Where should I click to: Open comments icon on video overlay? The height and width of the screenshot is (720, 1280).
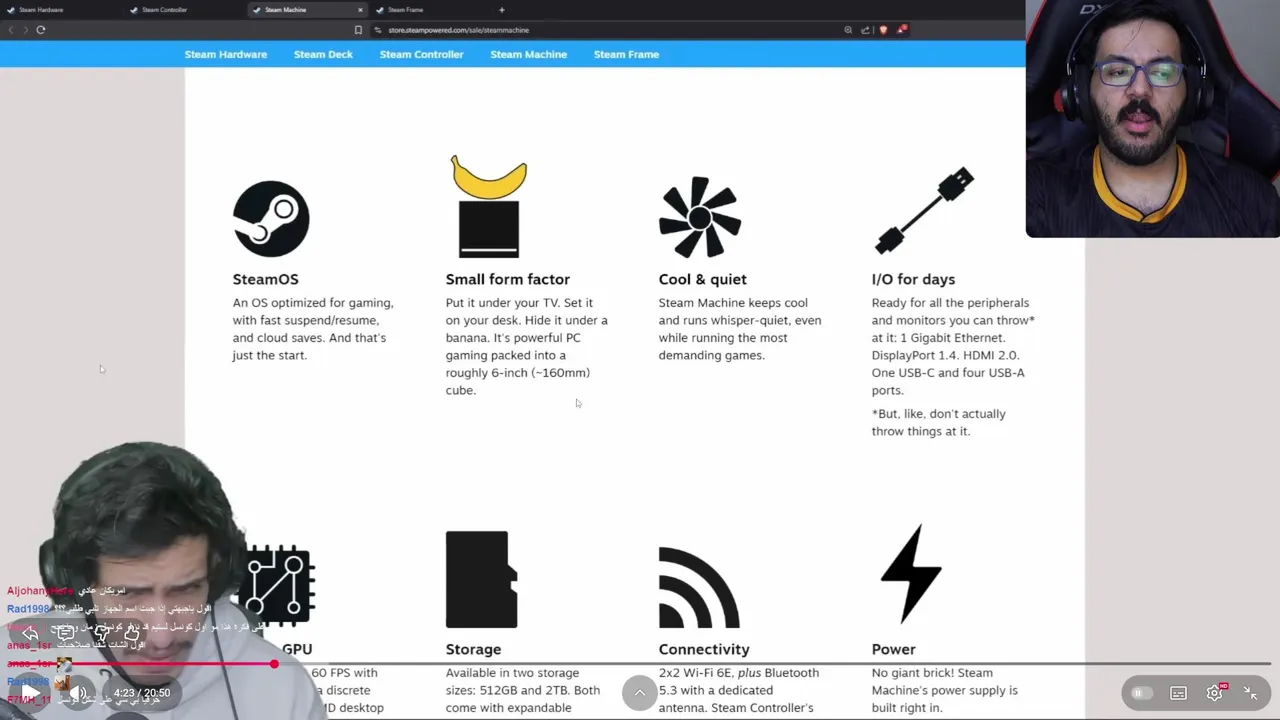point(66,633)
